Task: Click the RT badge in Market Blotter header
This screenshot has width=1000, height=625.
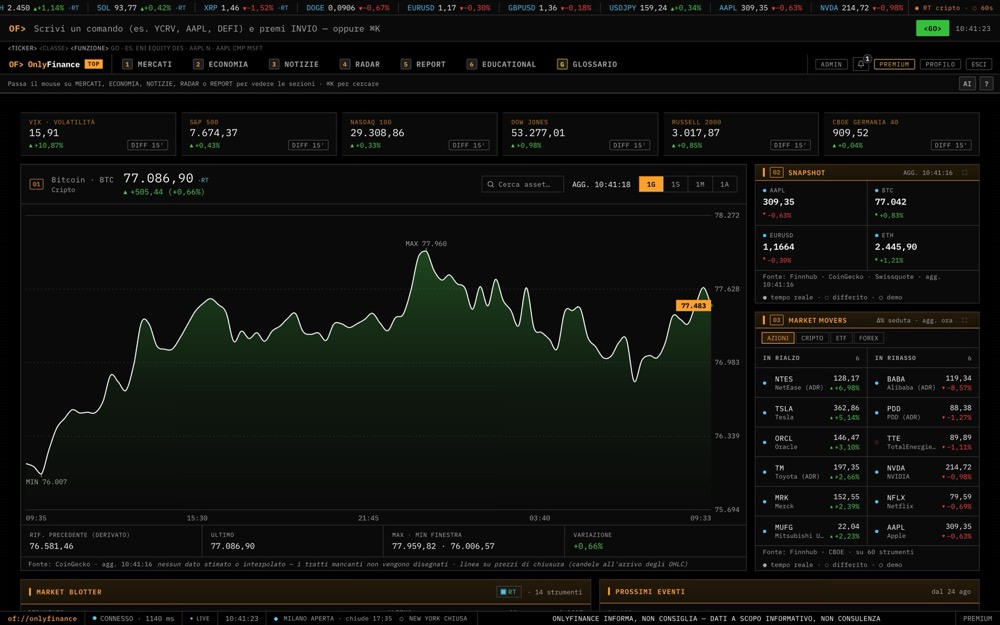Action: (x=509, y=592)
